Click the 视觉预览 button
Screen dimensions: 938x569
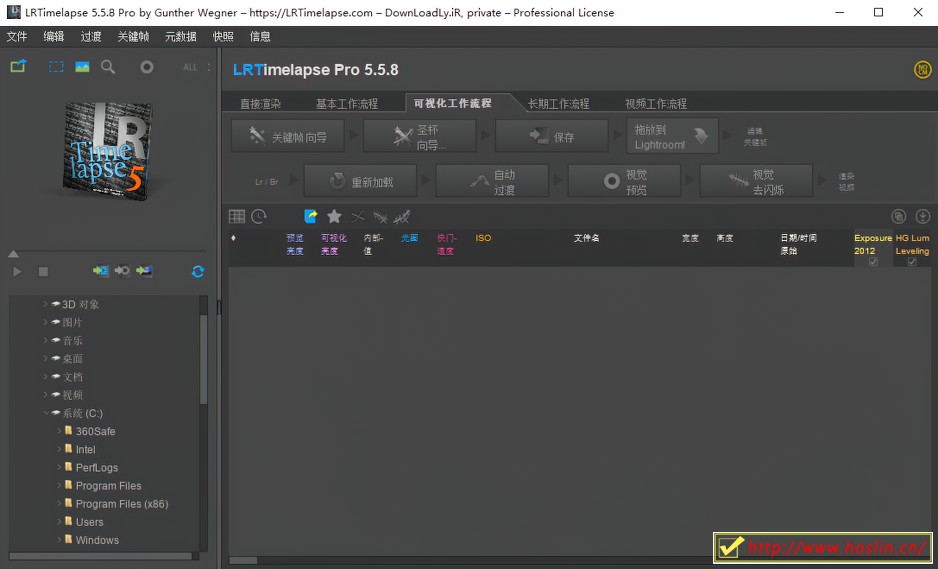(625, 181)
